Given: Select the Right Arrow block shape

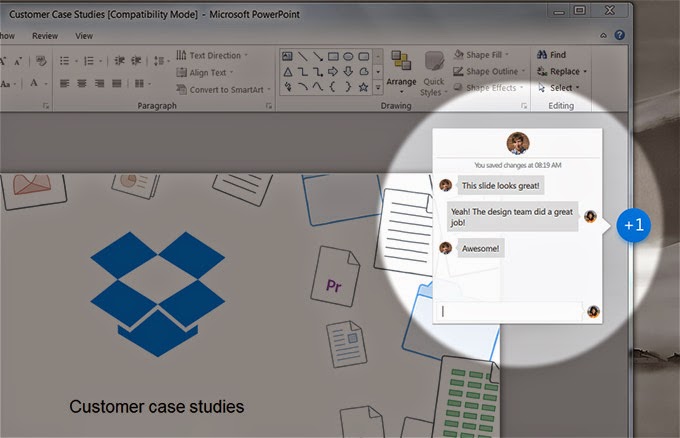Looking at the screenshot, I should [333, 72].
